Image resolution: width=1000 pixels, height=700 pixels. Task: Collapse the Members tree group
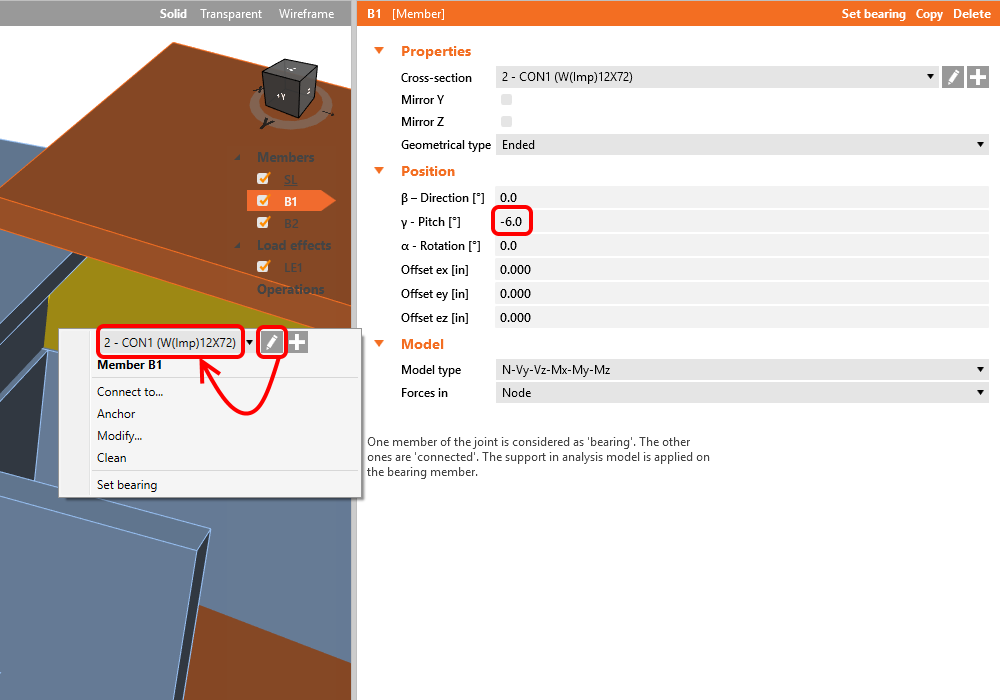click(x=238, y=157)
